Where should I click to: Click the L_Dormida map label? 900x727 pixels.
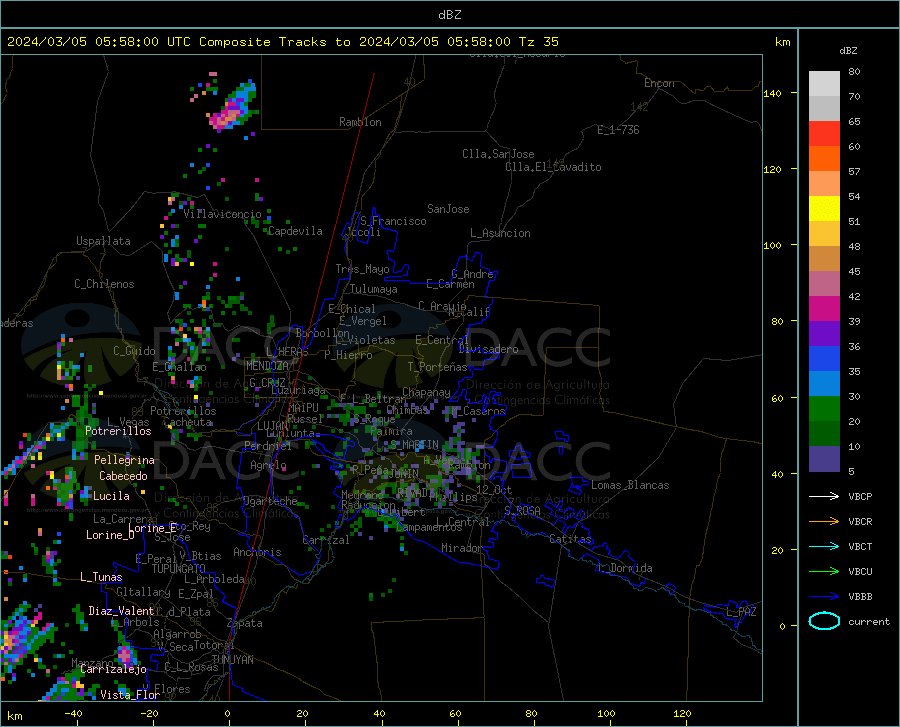click(x=624, y=568)
